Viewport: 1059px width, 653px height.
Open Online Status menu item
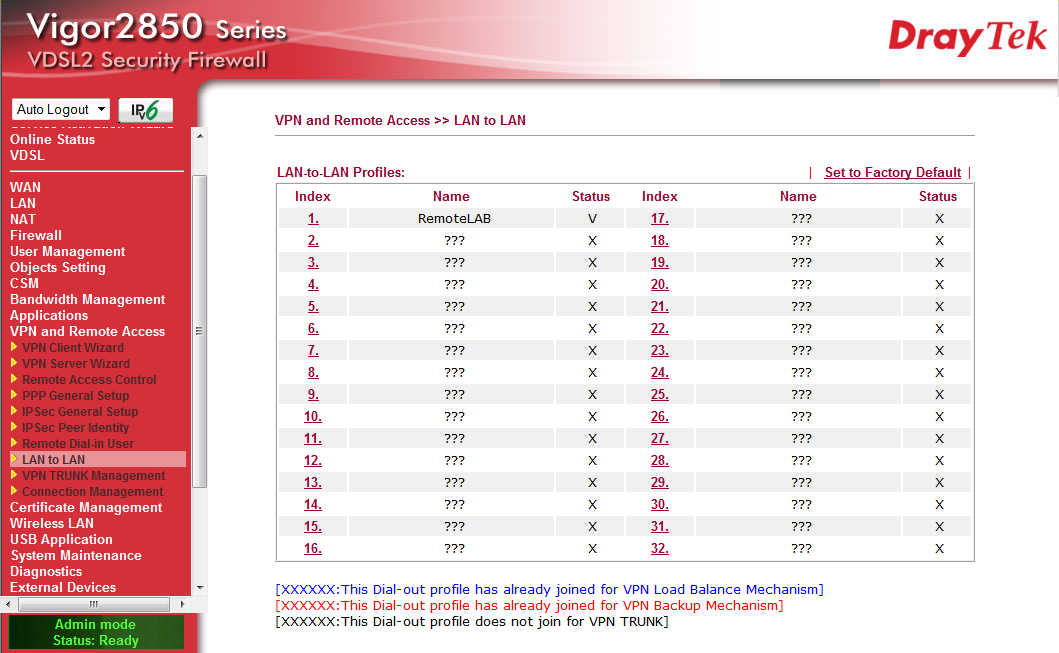click(x=52, y=139)
